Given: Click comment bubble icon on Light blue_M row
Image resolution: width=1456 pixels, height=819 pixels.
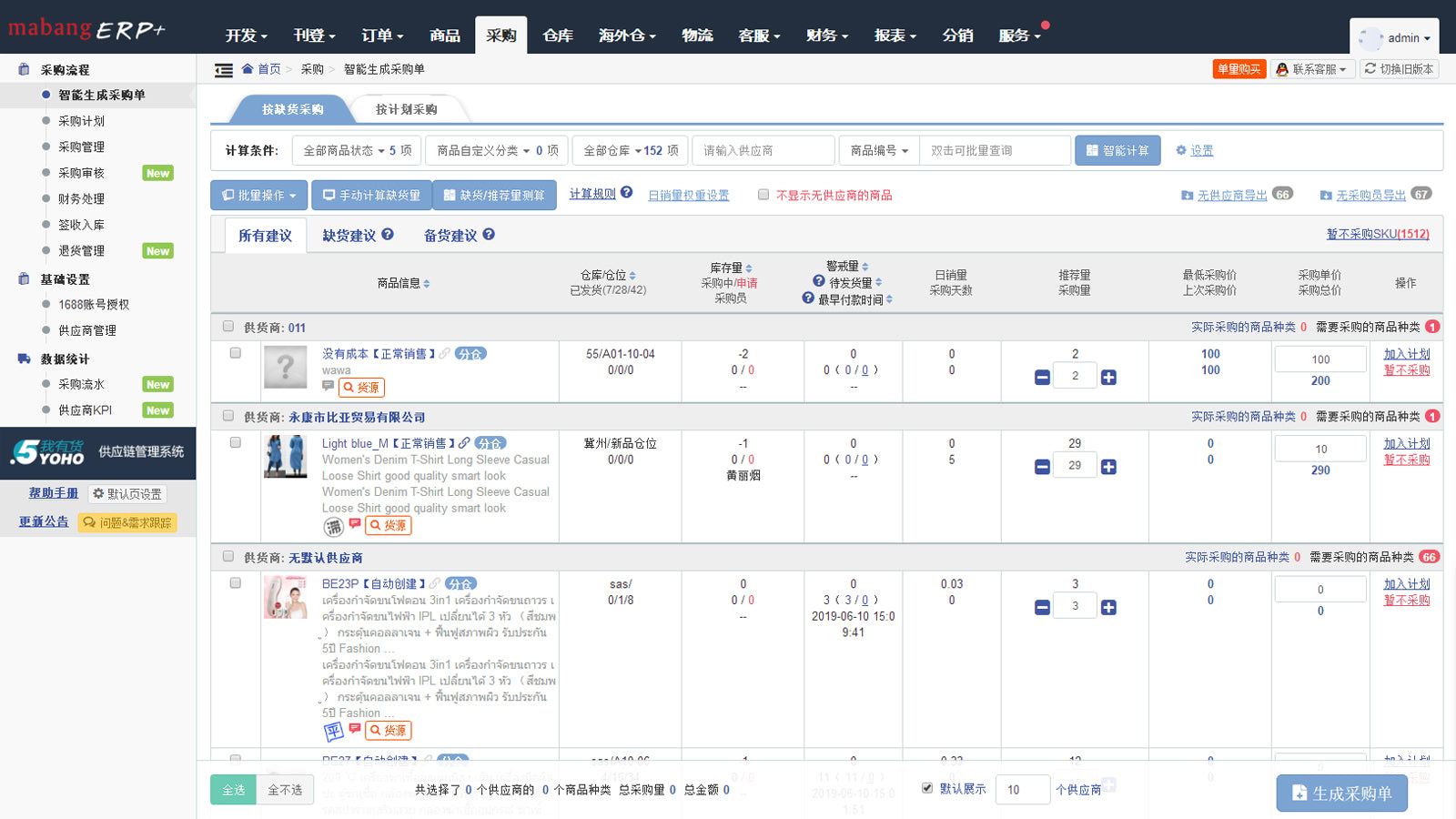Looking at the screenshot, I should tap(355, 525).
